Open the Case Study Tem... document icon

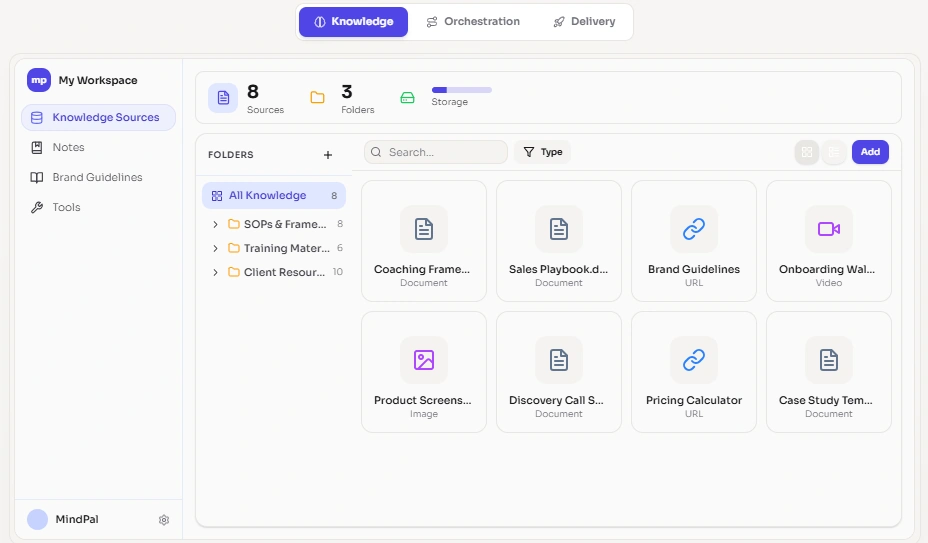(x=829, y=360)
